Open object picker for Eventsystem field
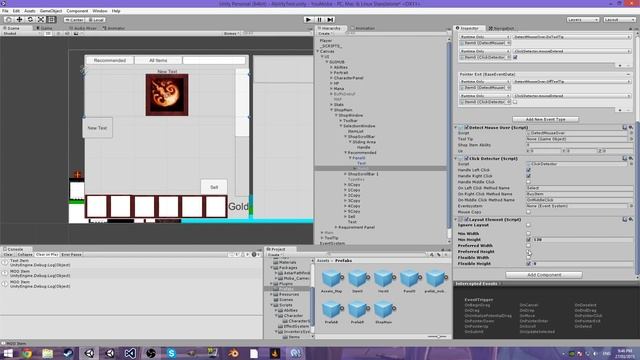The height and width of the screenshot is (360, 640). [631, 206]
